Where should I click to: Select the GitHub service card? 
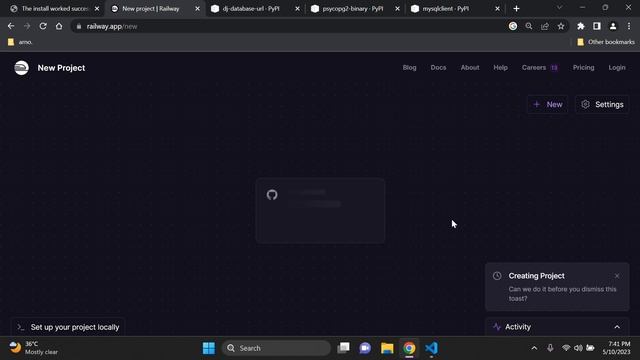[320, 211]
